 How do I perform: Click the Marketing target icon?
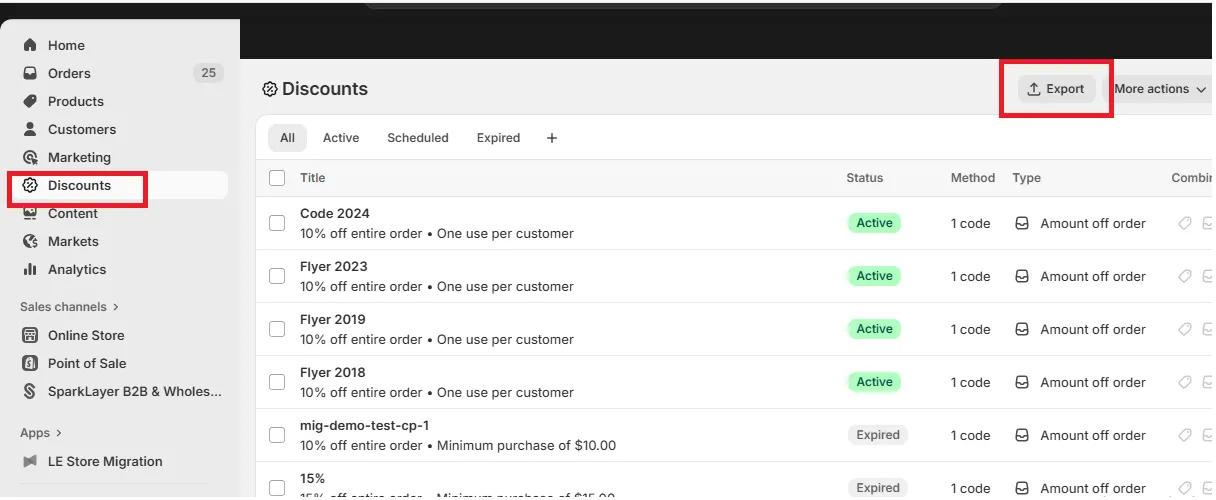tap(30, 157)
